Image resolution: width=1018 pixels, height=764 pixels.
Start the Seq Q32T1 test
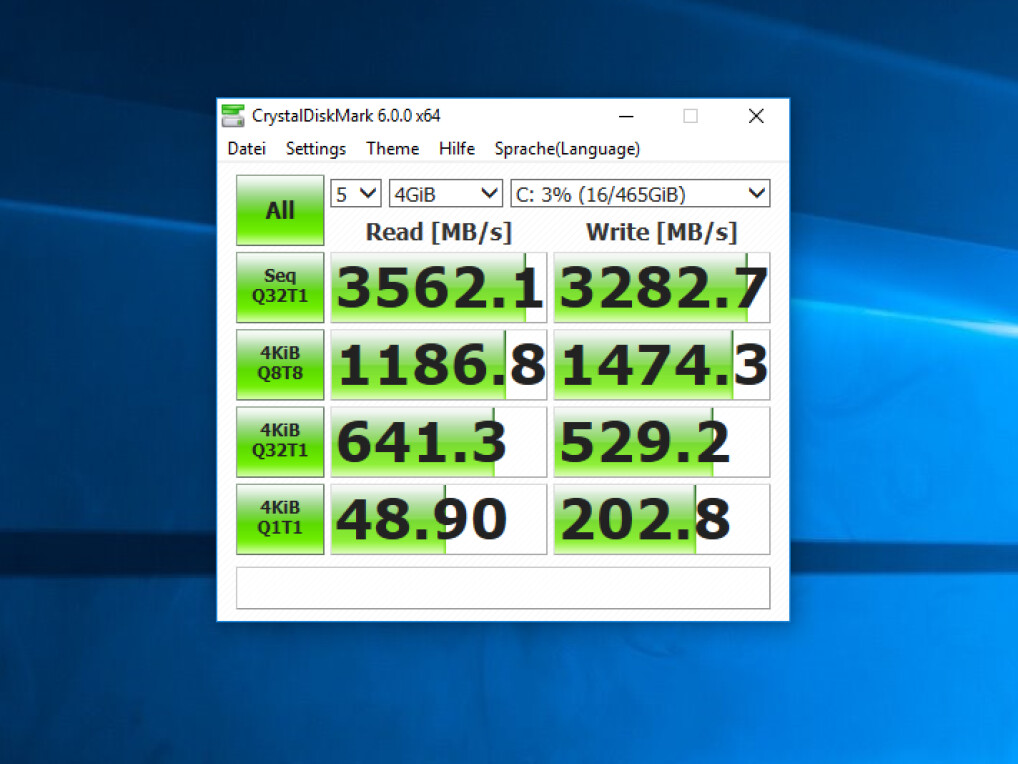(280, 287)
